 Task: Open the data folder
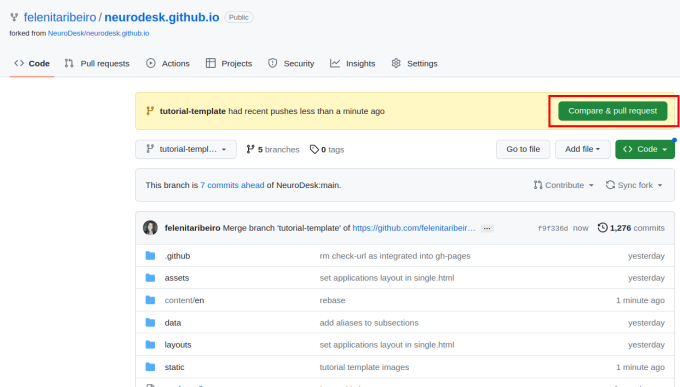pyautogui.click(x=173, y=323)
